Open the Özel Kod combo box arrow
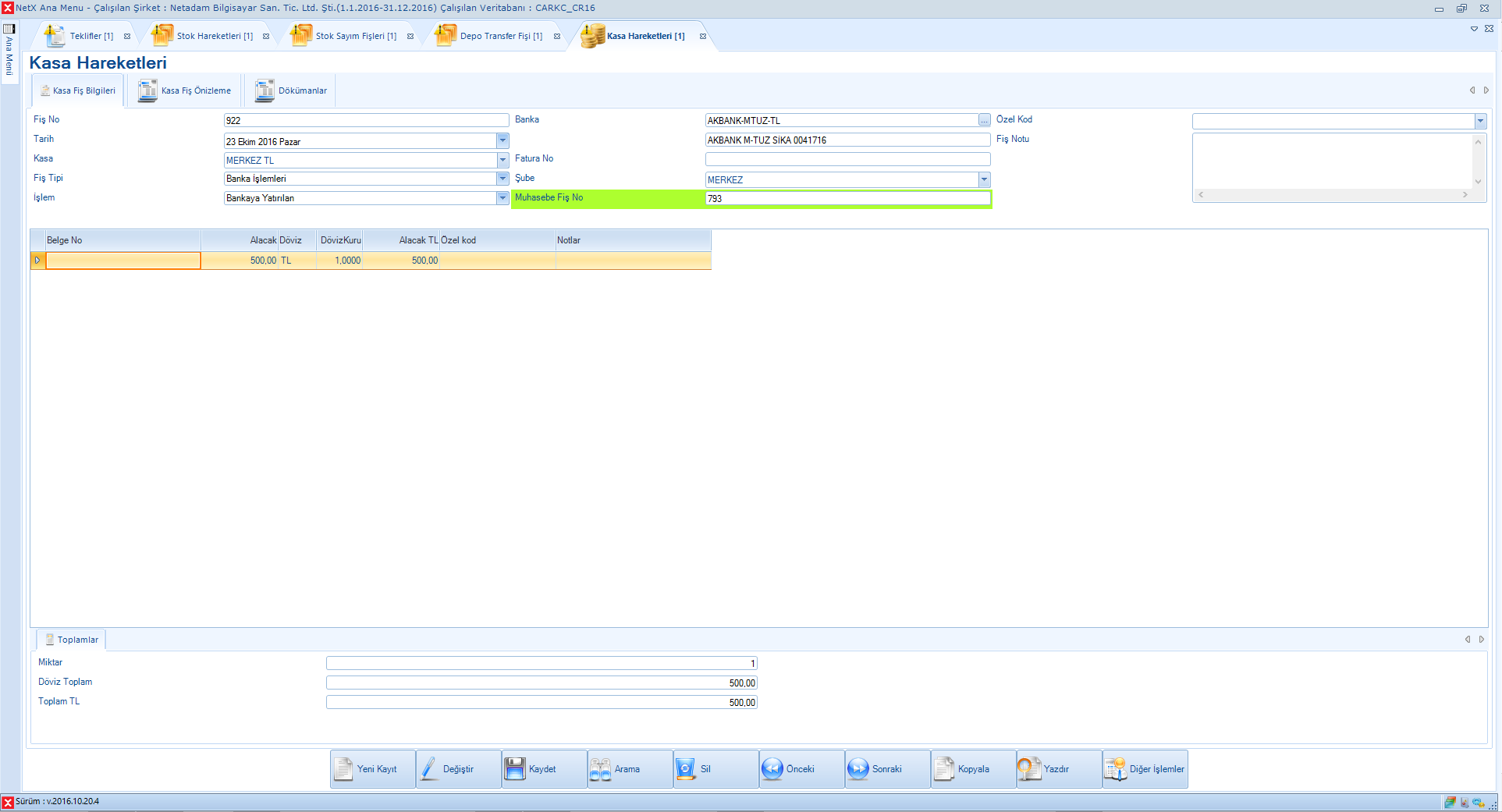 coord(1480,121)
